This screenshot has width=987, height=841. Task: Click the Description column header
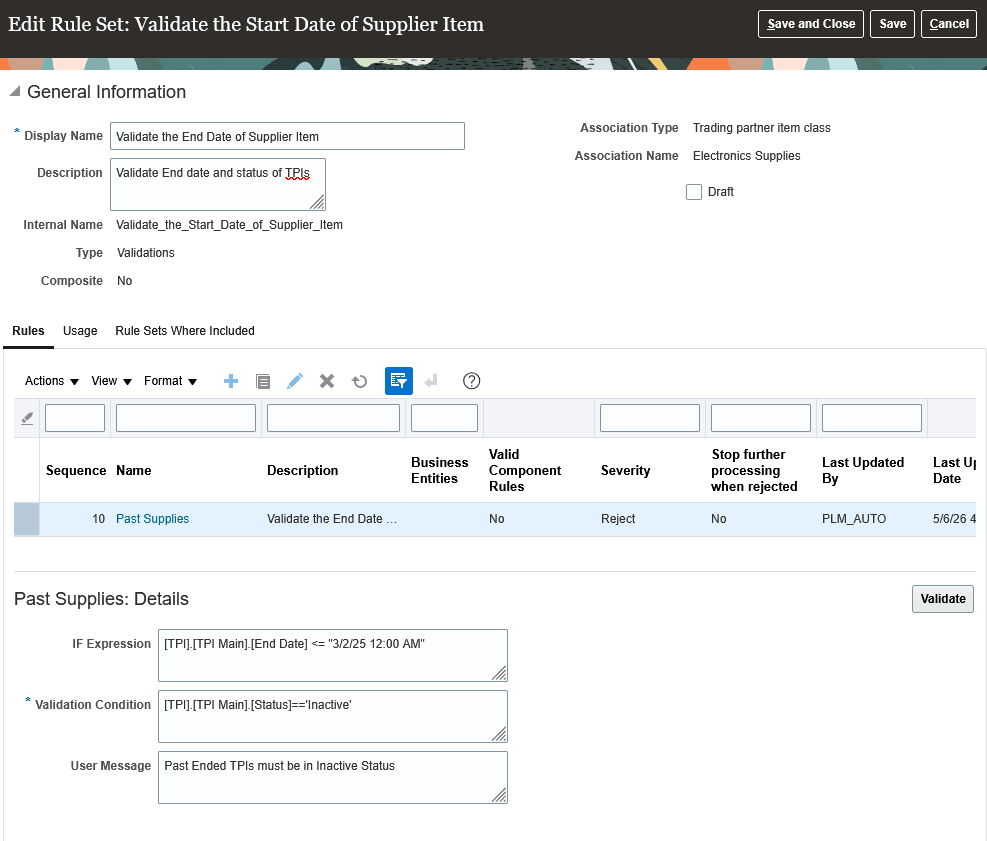302,470
